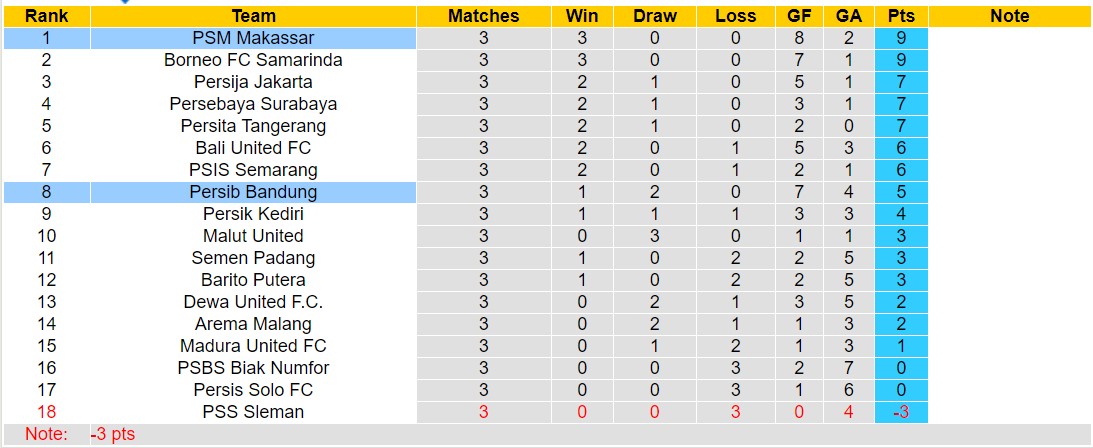
Task: Click PSS Sleman's -3 points cell
Action: click(x=901, y=412)
